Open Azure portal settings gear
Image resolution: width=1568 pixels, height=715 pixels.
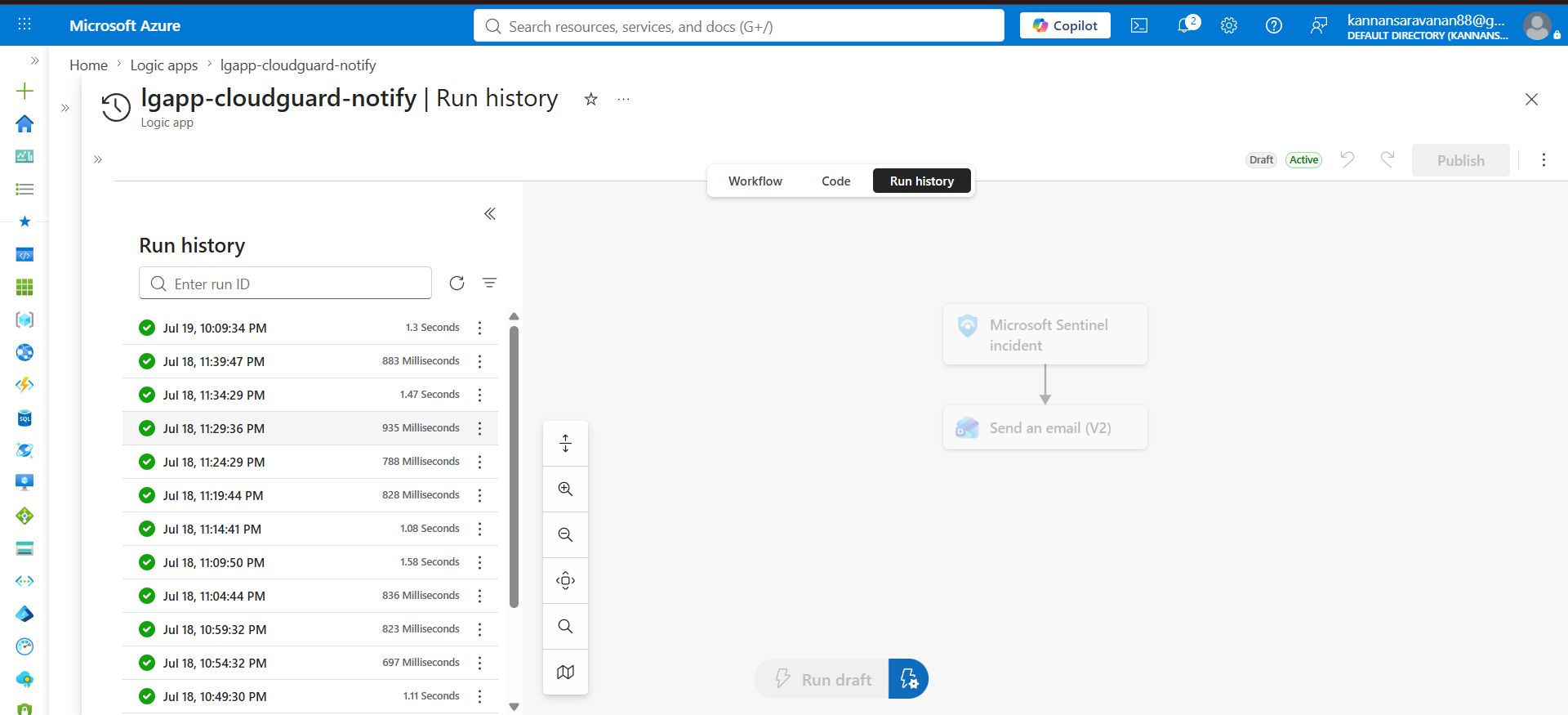[x=1228, y=25]
